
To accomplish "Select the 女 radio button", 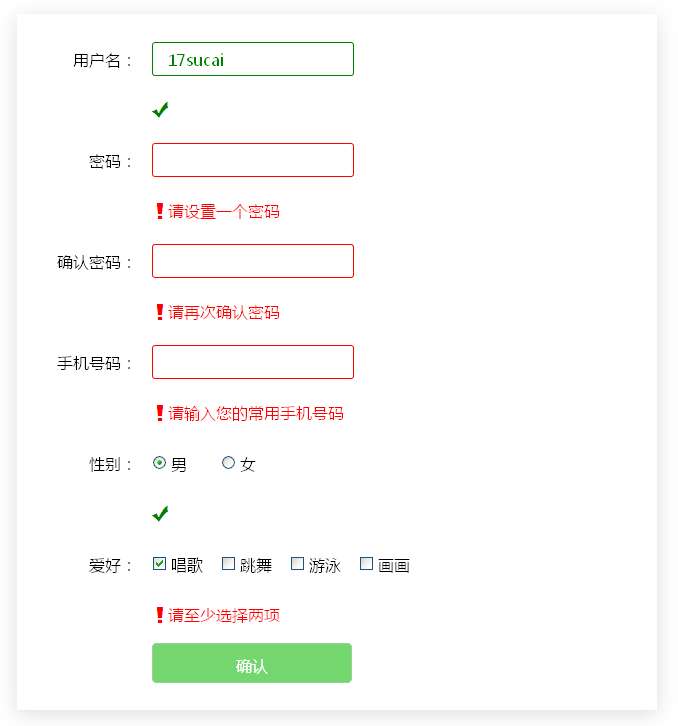I will 228,463.
